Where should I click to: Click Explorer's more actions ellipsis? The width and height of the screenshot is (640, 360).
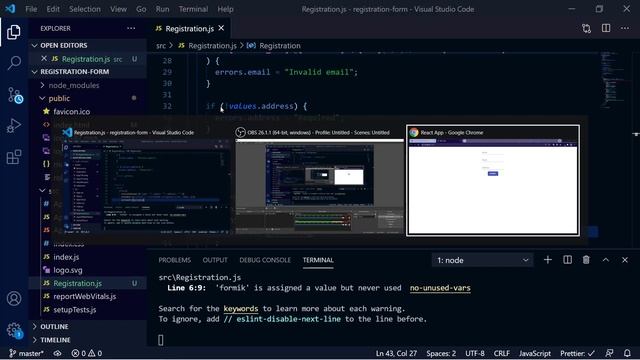131,28
